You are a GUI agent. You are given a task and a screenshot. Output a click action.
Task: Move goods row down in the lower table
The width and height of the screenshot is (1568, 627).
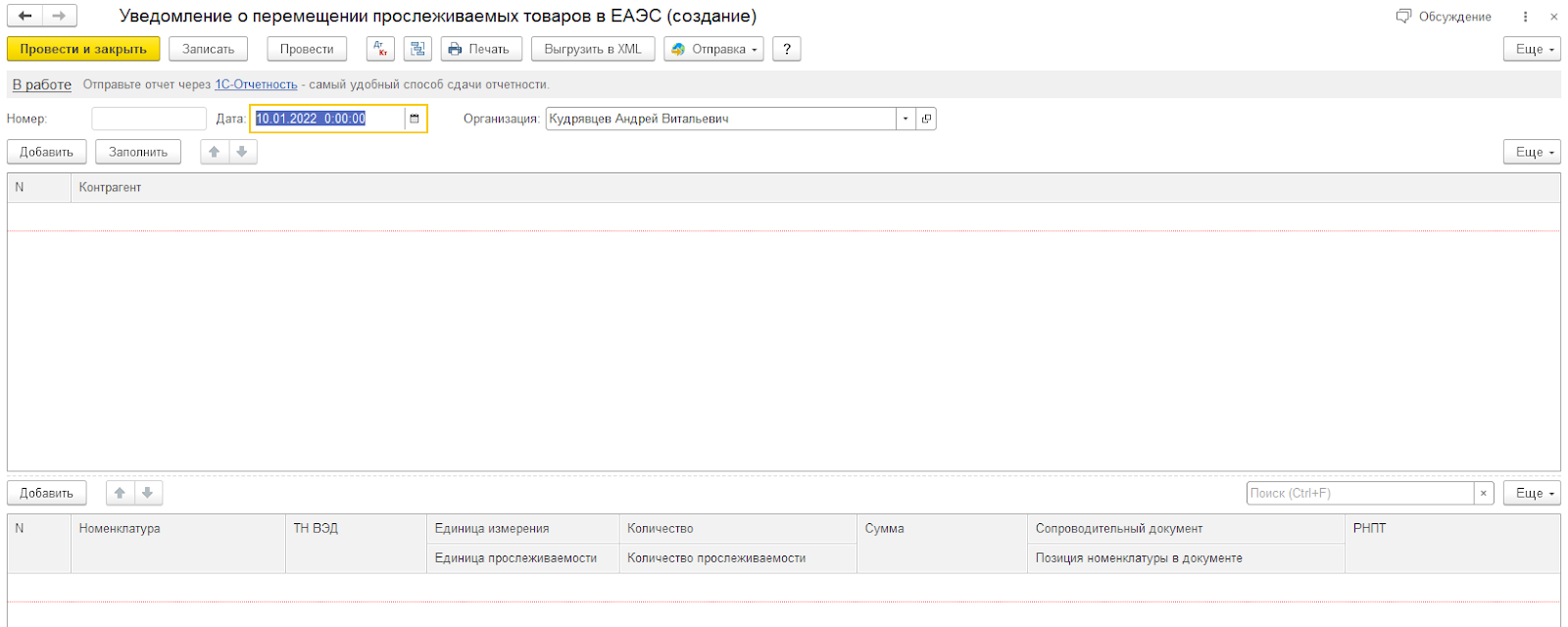tap(147, 493)
